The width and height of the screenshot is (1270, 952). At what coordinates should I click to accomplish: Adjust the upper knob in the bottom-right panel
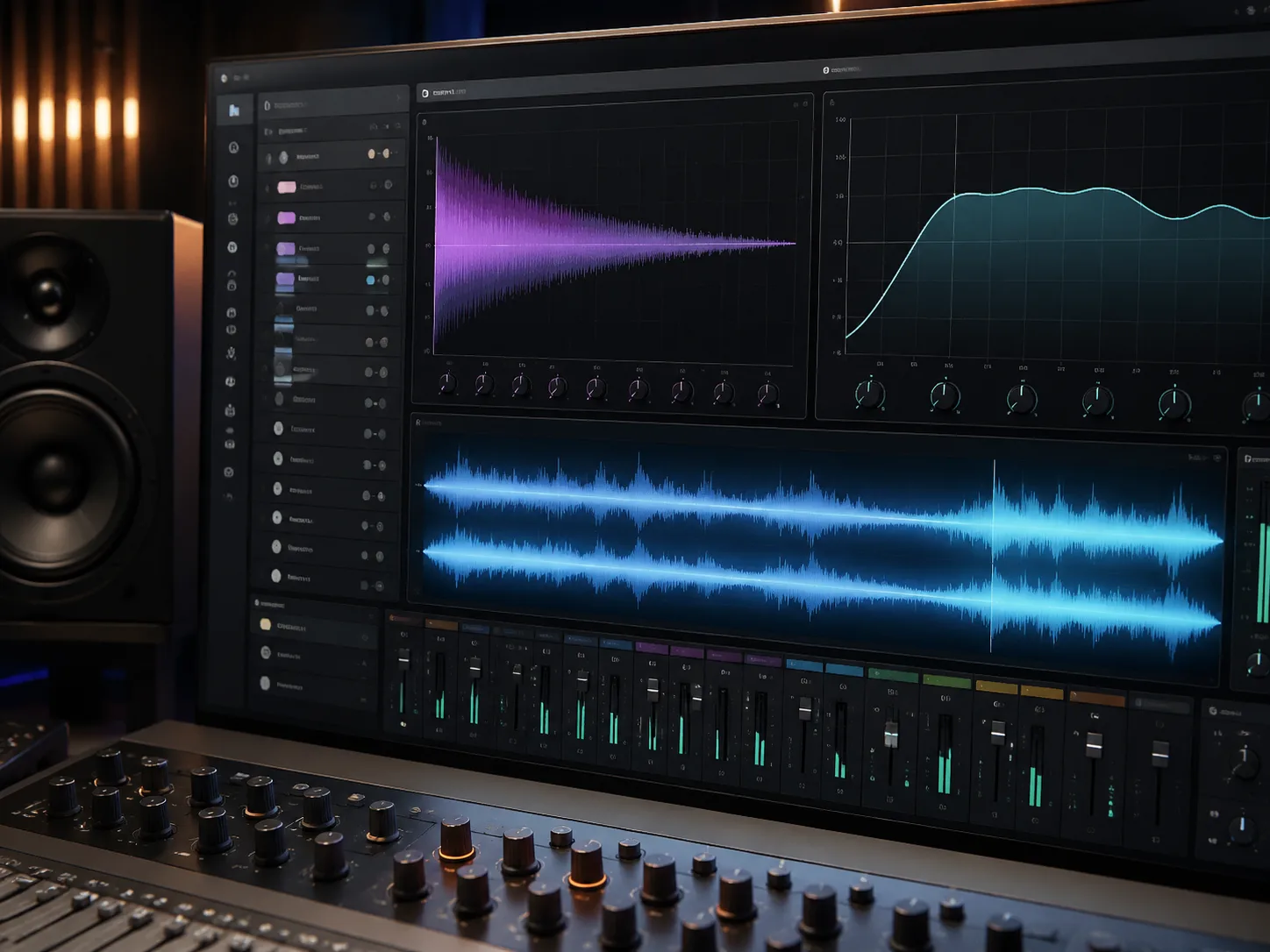1244,764
